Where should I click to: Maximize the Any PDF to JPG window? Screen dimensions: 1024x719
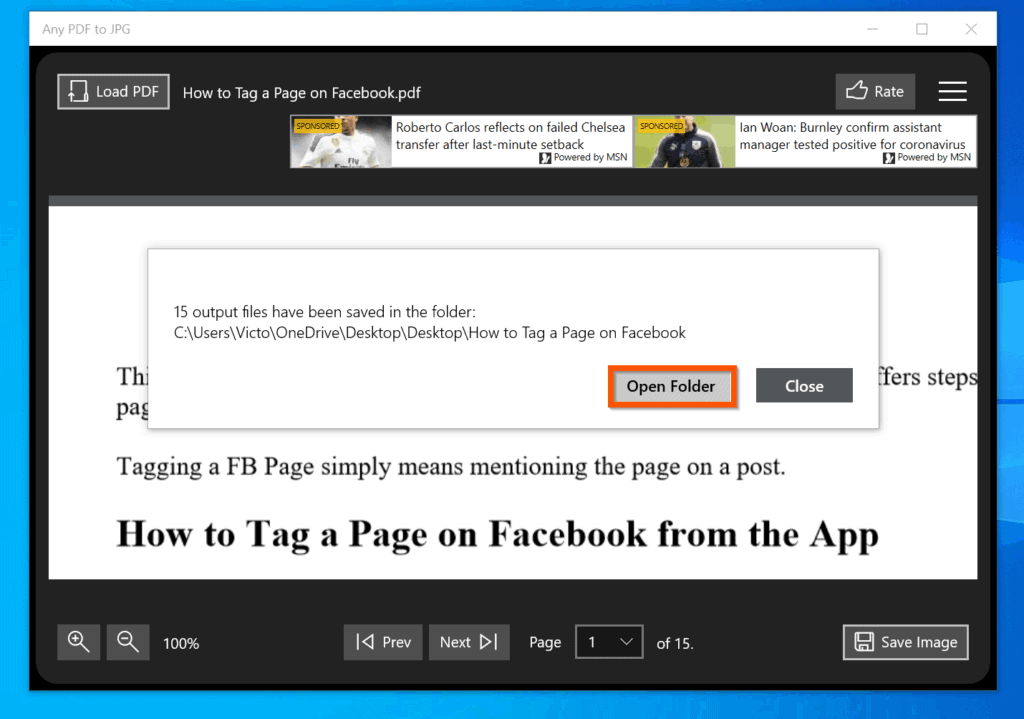point(921,29)
